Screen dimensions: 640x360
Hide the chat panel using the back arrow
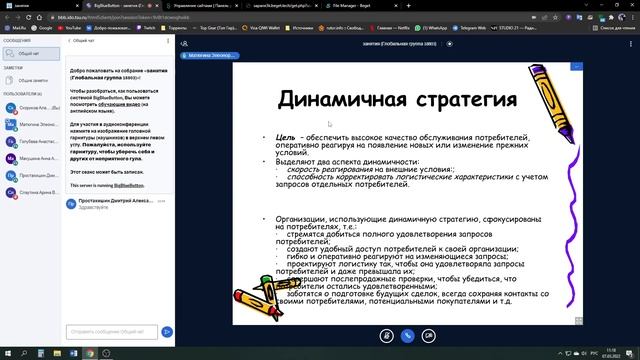[x=69, y=40]
